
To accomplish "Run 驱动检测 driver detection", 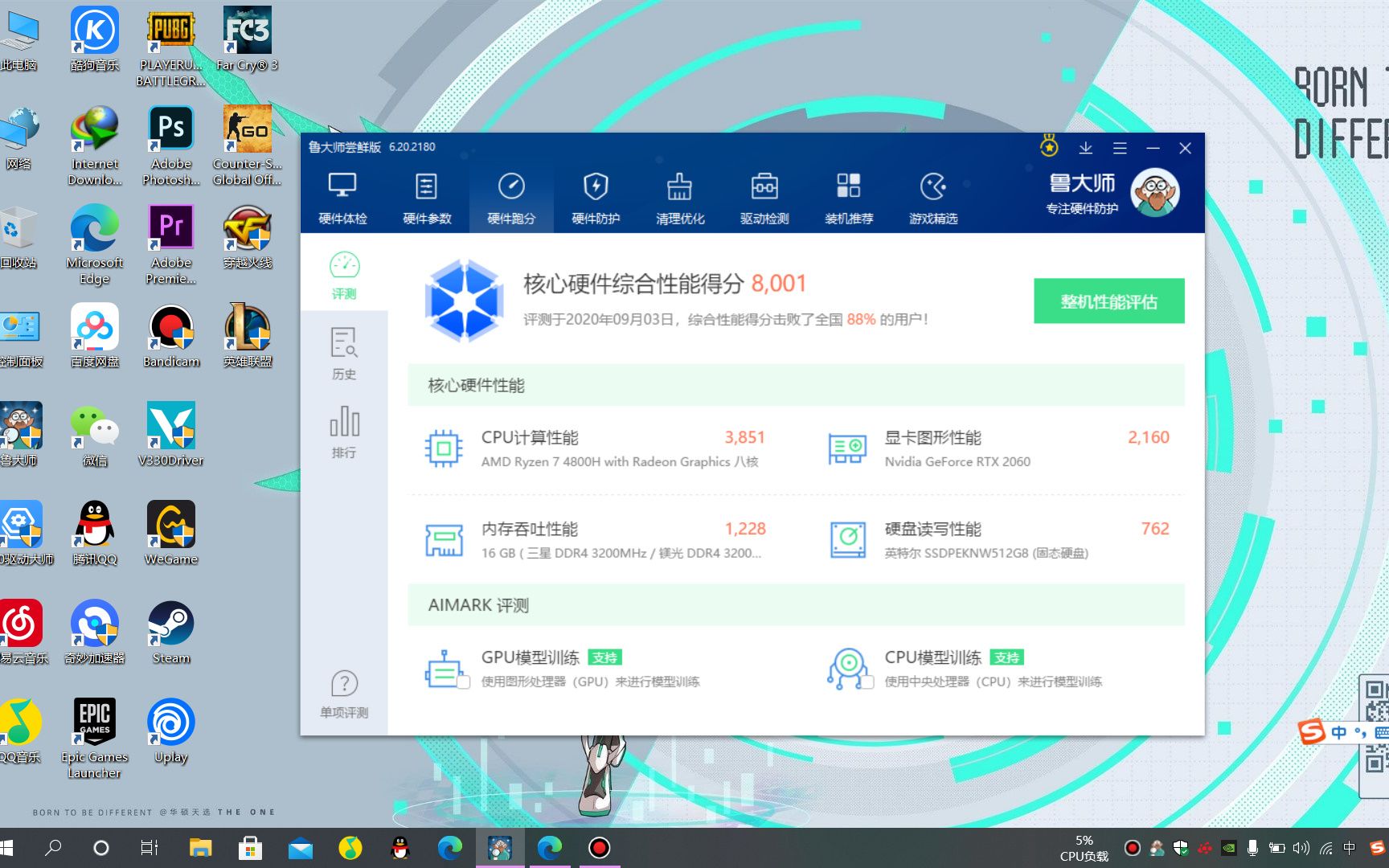I will point(764,197).
